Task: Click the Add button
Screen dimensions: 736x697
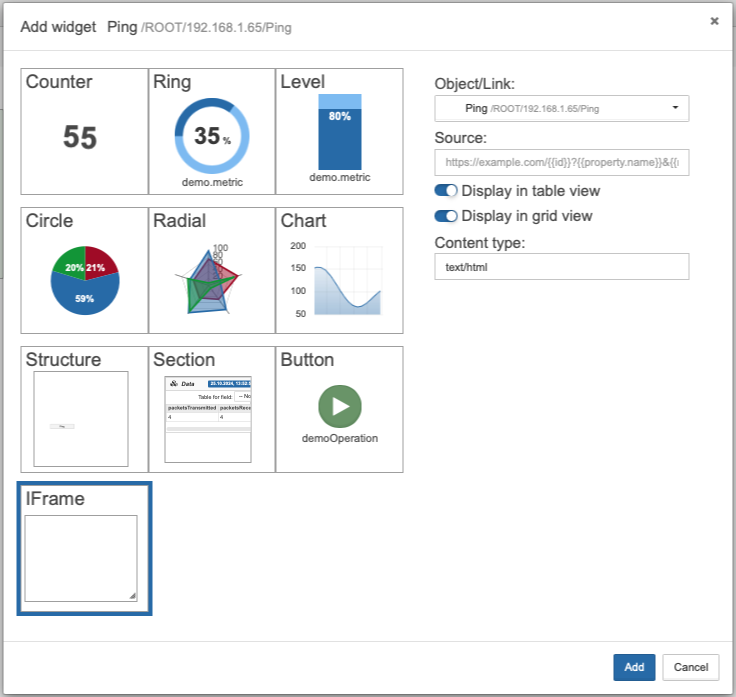Action: [x=634, y=667]
